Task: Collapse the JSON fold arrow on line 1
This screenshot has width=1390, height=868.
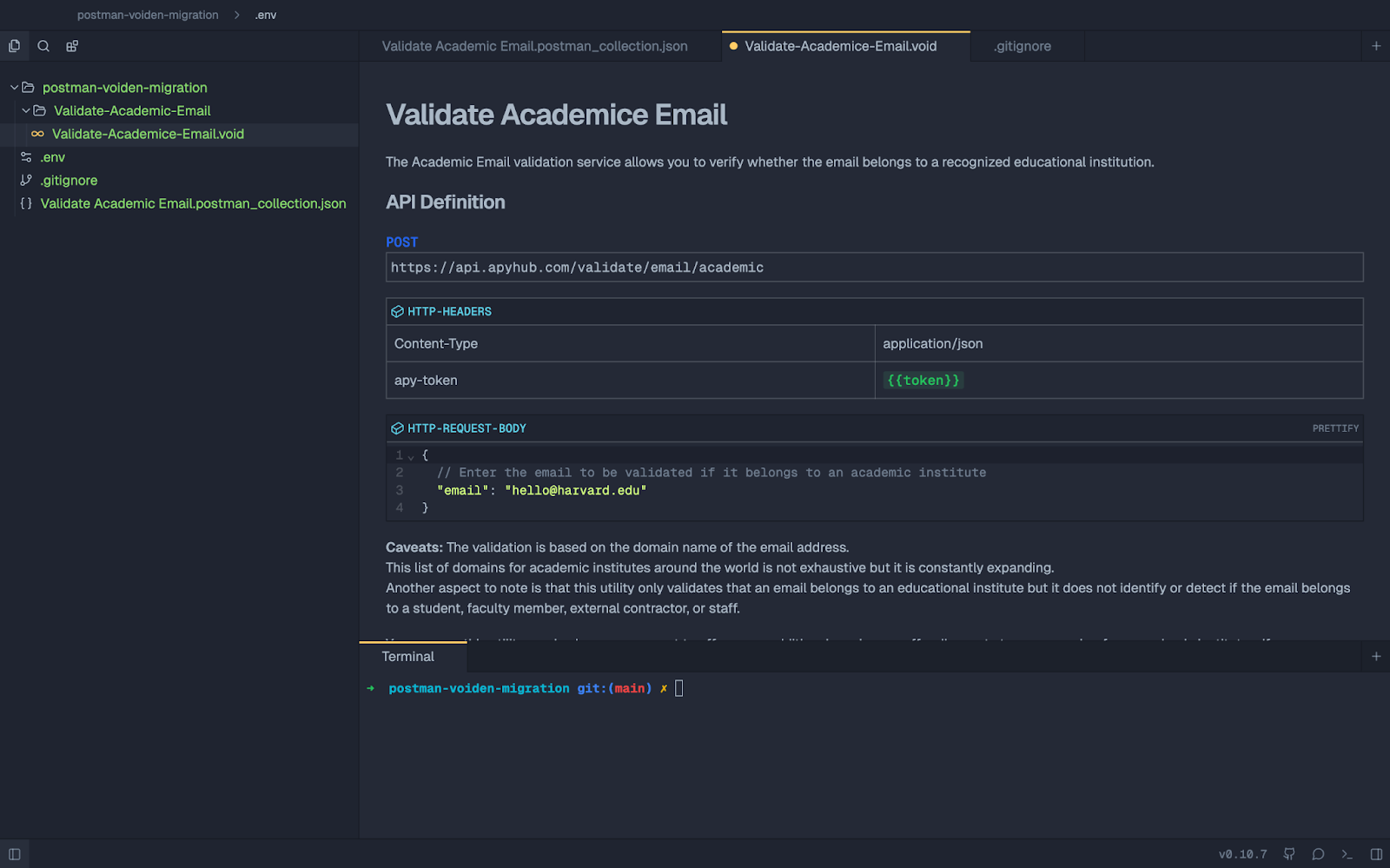Action: click(x=410, y=454)
